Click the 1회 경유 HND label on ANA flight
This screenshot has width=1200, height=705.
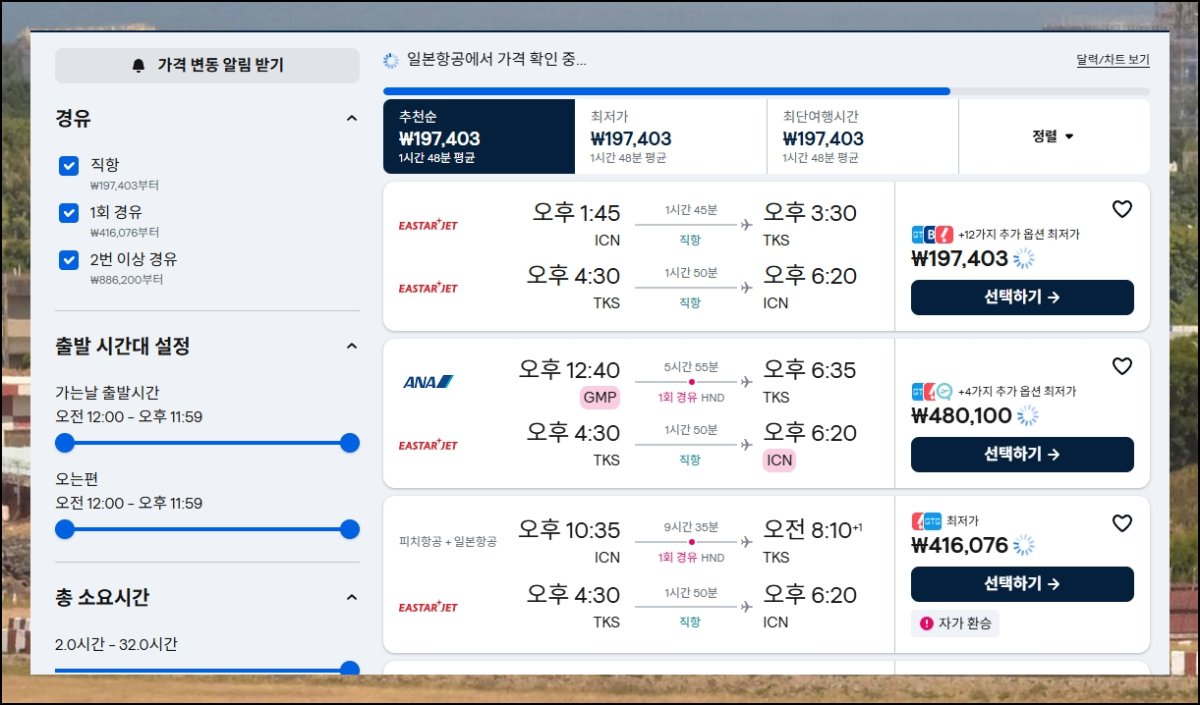tap(691, 397)
